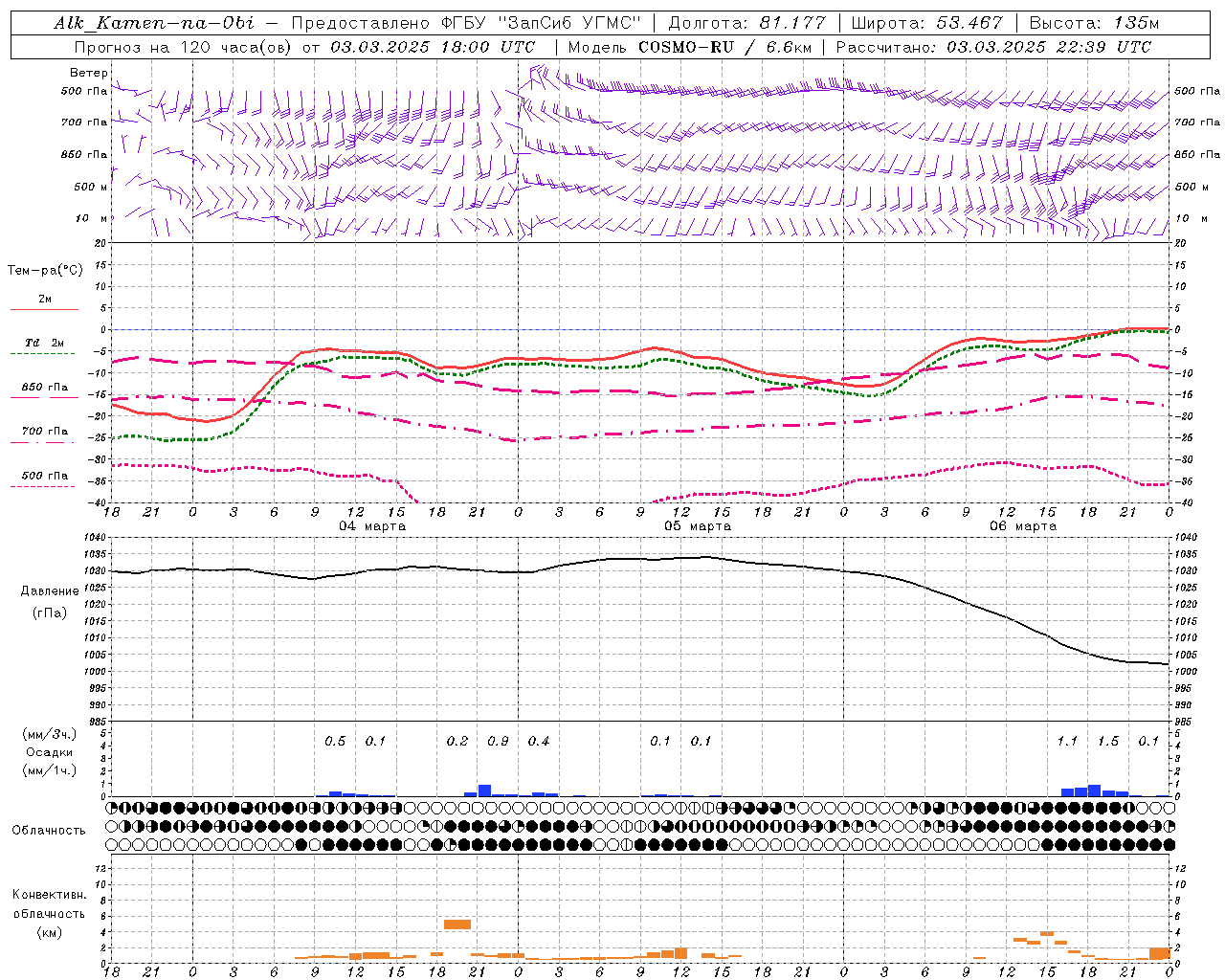Click the Ветер panel label
This screenshot has height=980, width=1225.
(x=88, y=73)
